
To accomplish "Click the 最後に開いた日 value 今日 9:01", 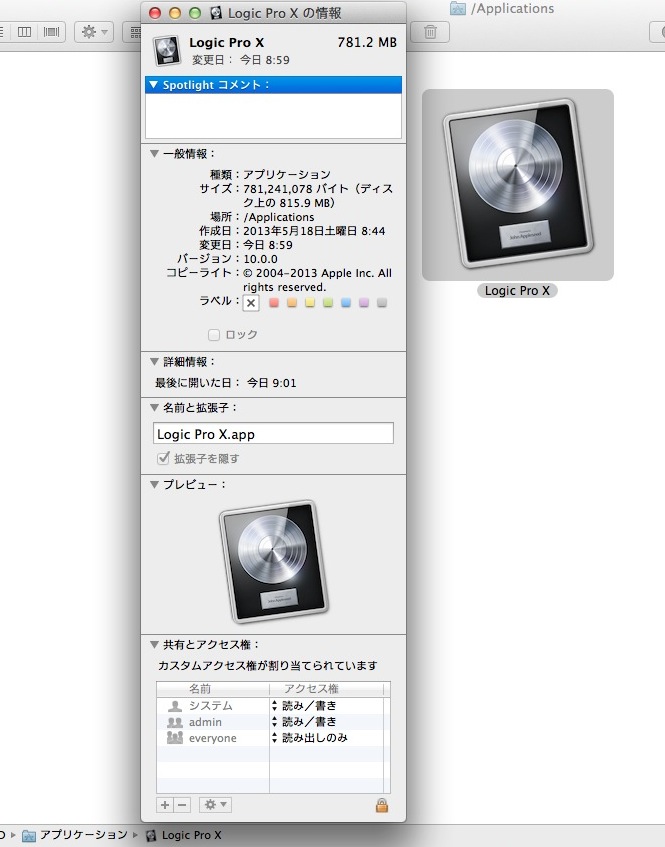I will pos(272,383).
